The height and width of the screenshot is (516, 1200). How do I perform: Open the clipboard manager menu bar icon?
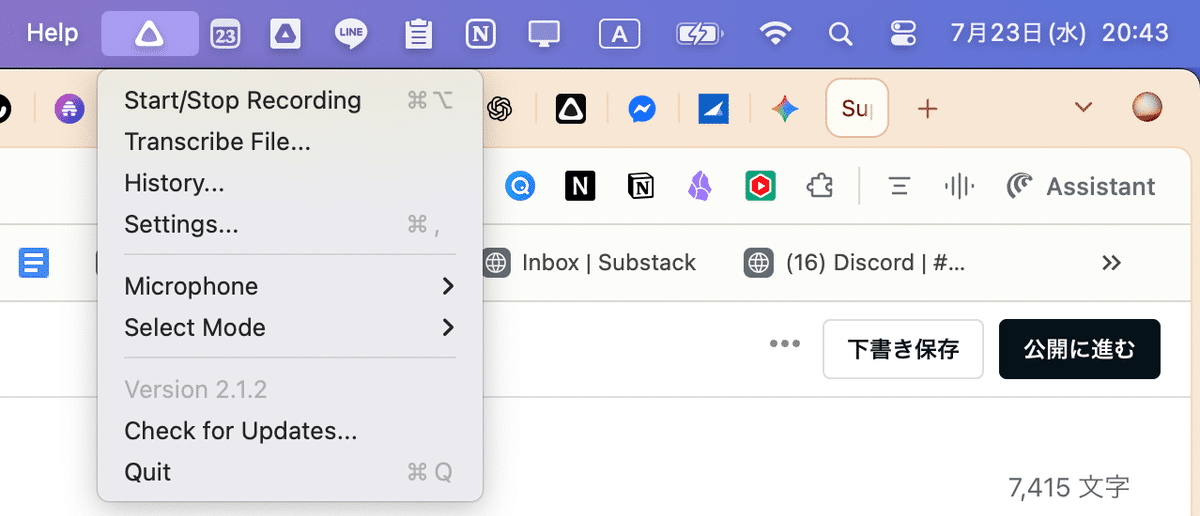[418, 34]
